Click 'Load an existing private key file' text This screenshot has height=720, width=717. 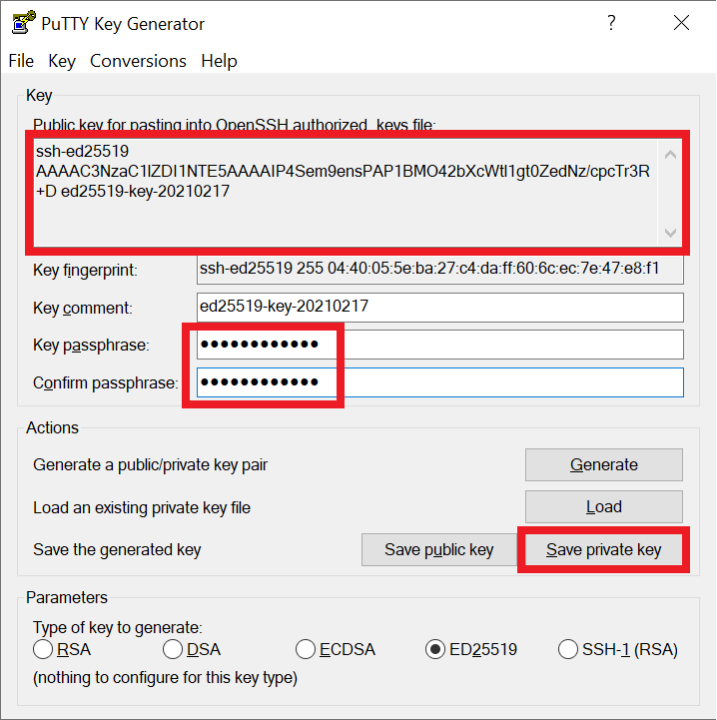coord(141,507)
